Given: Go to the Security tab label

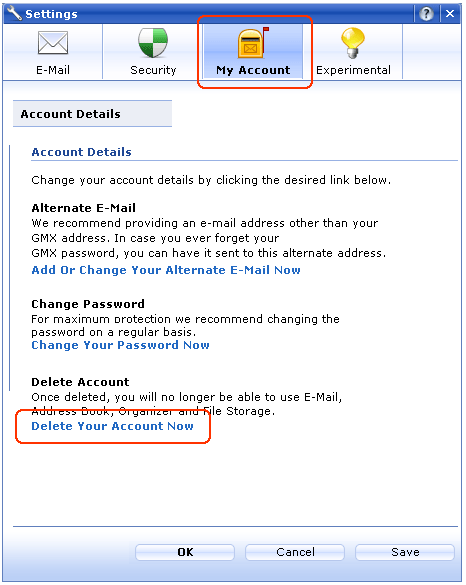Looking at the screenshot, I should pos(153,70).
